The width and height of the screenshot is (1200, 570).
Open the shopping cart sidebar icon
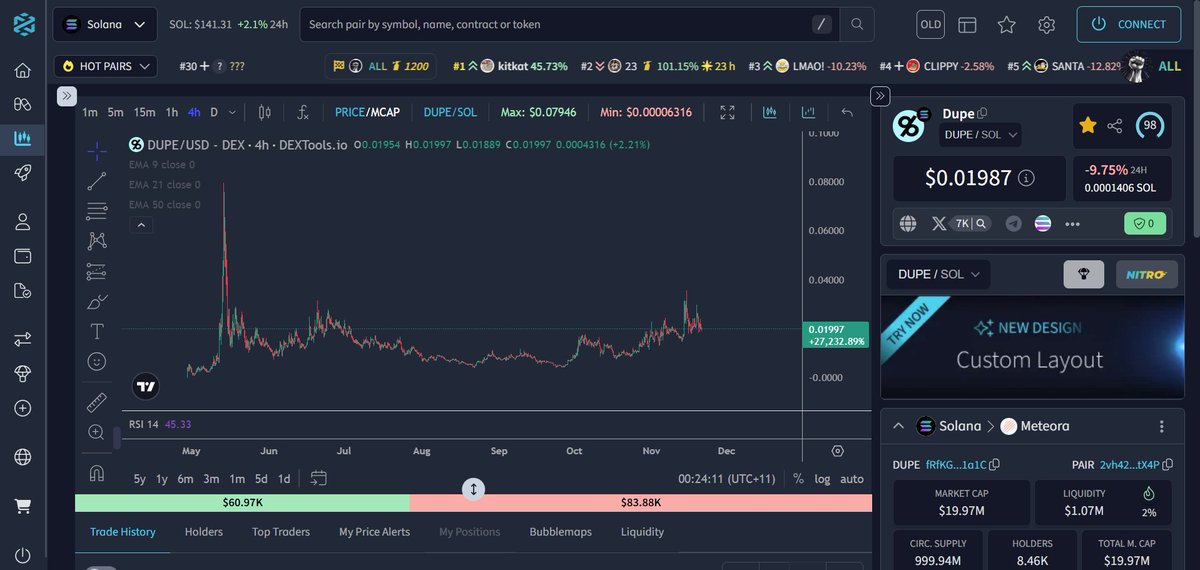[22, 507]
